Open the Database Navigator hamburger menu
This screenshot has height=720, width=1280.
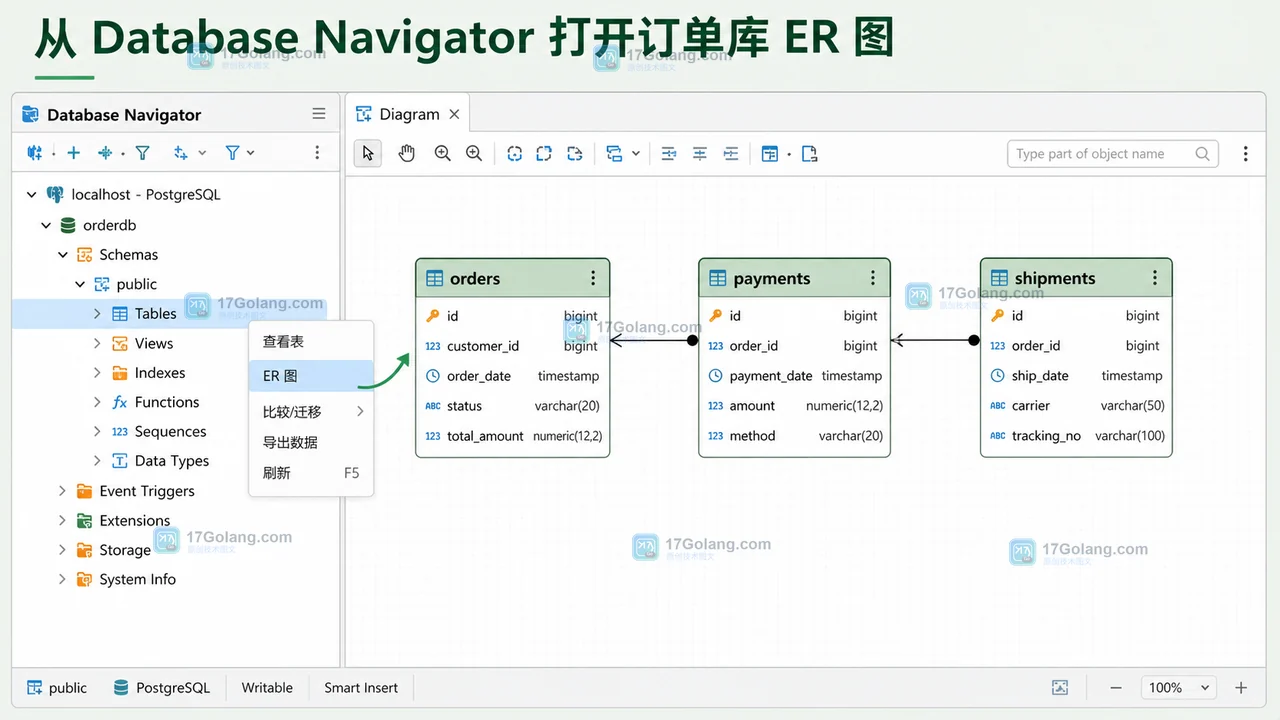pyautogui.click(x=319, y=114)
